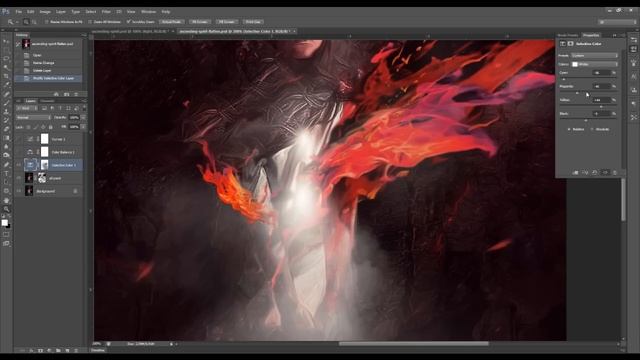
Task: Select the Relative radio button
Action: coord(569,129)
